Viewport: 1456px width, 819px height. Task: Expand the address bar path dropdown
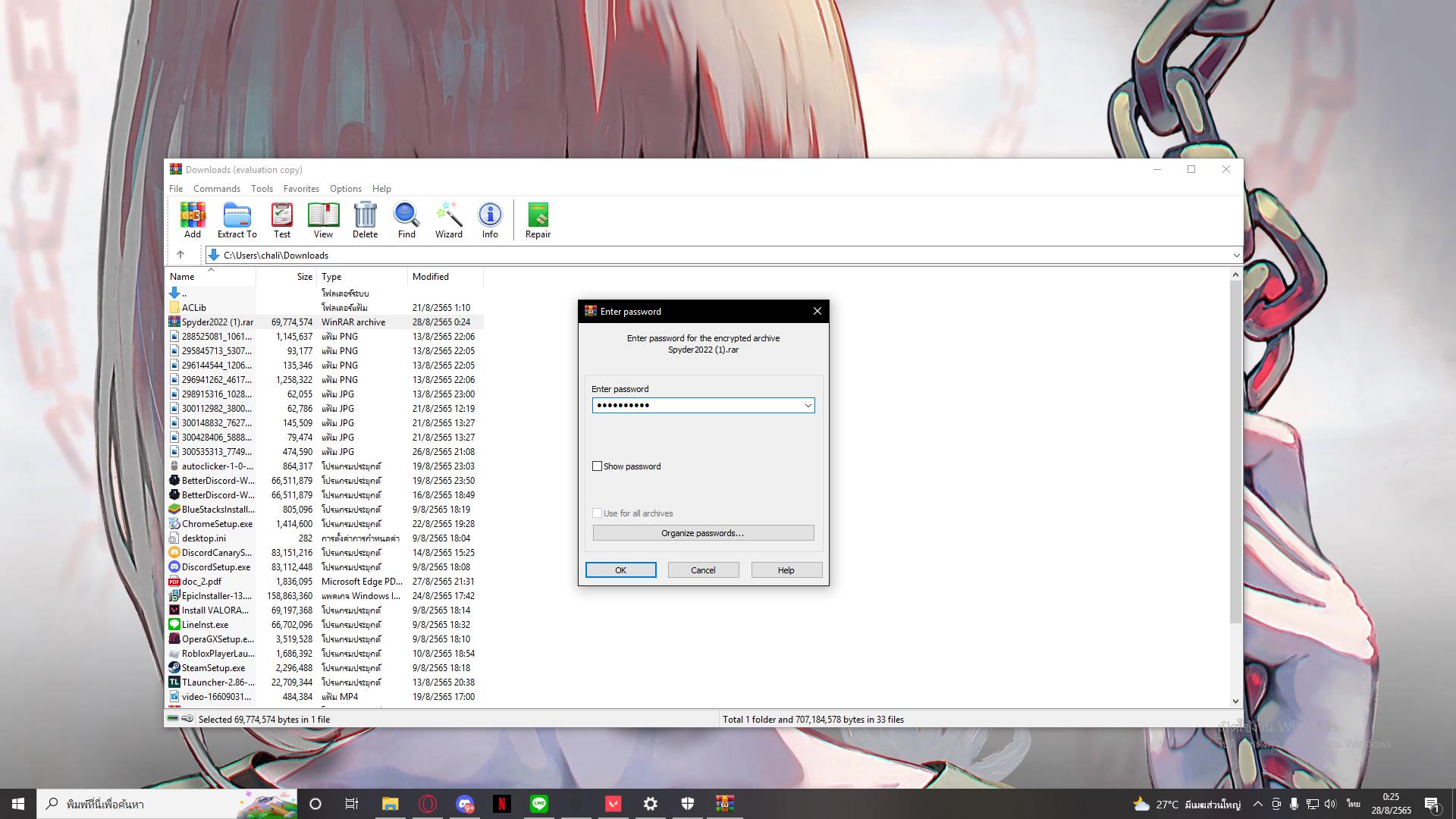[1235, 256]
